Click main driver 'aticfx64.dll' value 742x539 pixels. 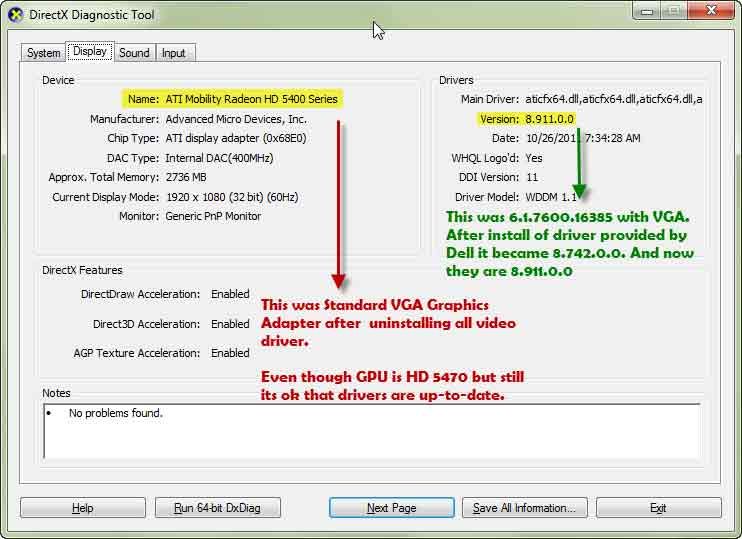click(614, 99)
